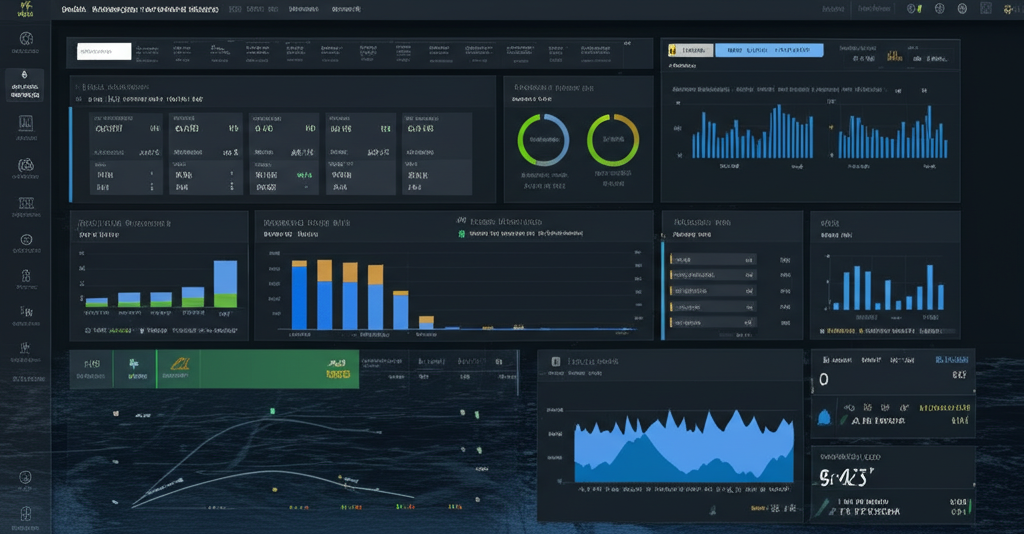This screenshot has width=1024, height=534.
Task: Click the green-and-blue donut chart
Action: click(543, 140)
